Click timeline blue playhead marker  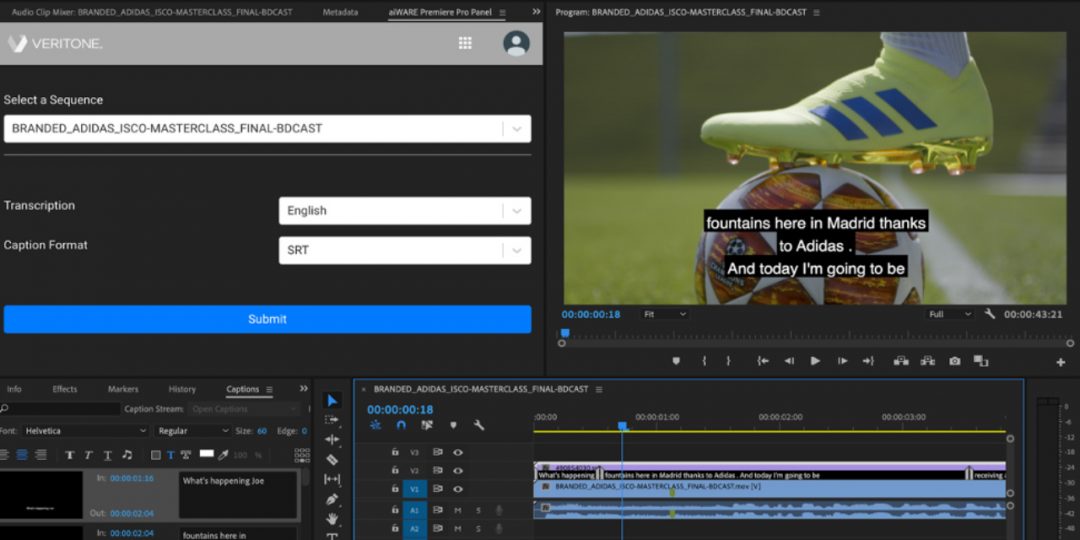point(623,426)
